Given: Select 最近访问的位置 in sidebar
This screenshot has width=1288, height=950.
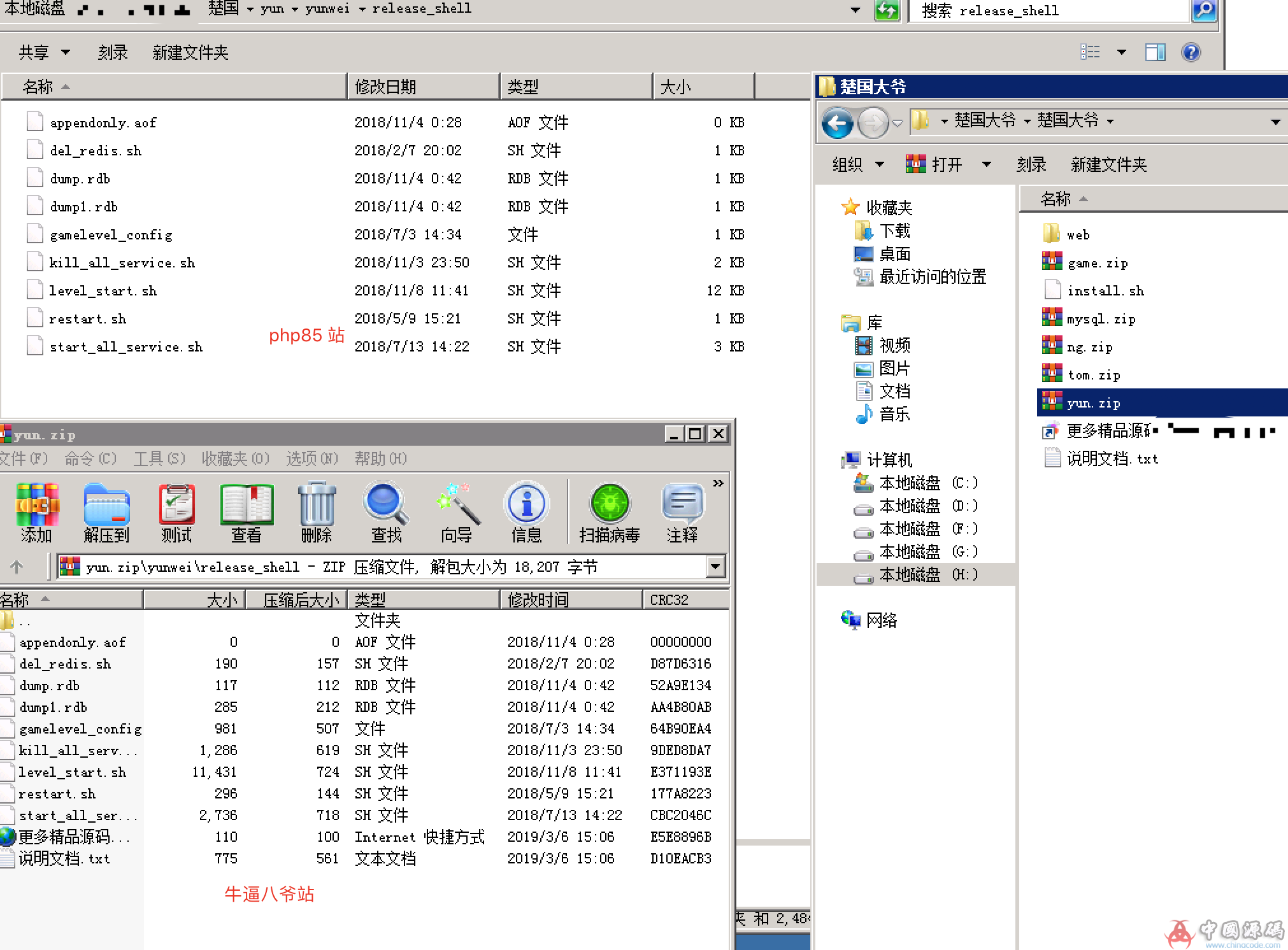Looking at the screenshot, I should coord(920,276).
